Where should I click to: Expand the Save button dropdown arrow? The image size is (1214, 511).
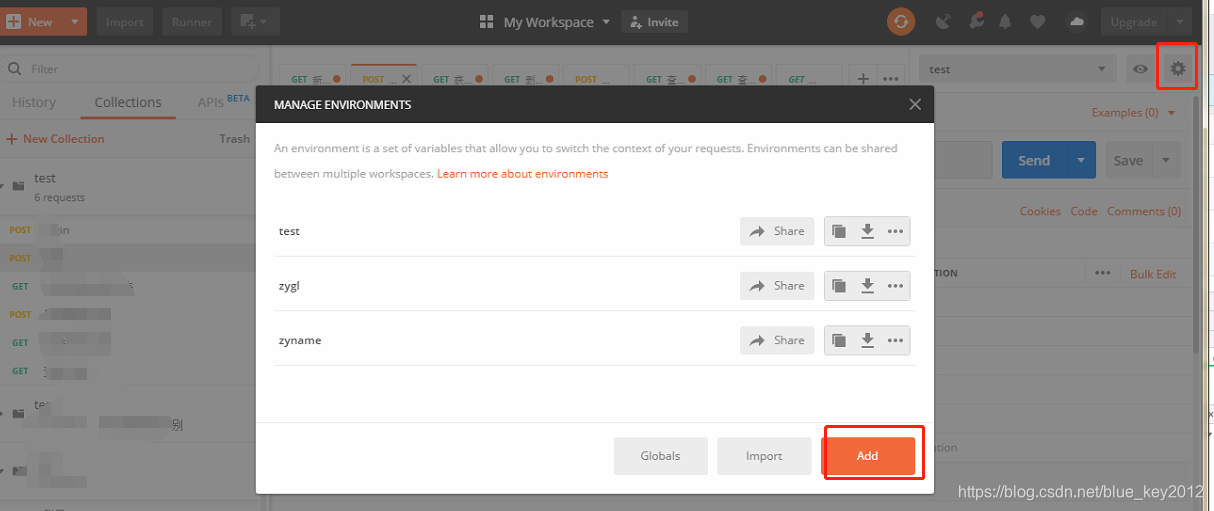[x=1167, y=160]
